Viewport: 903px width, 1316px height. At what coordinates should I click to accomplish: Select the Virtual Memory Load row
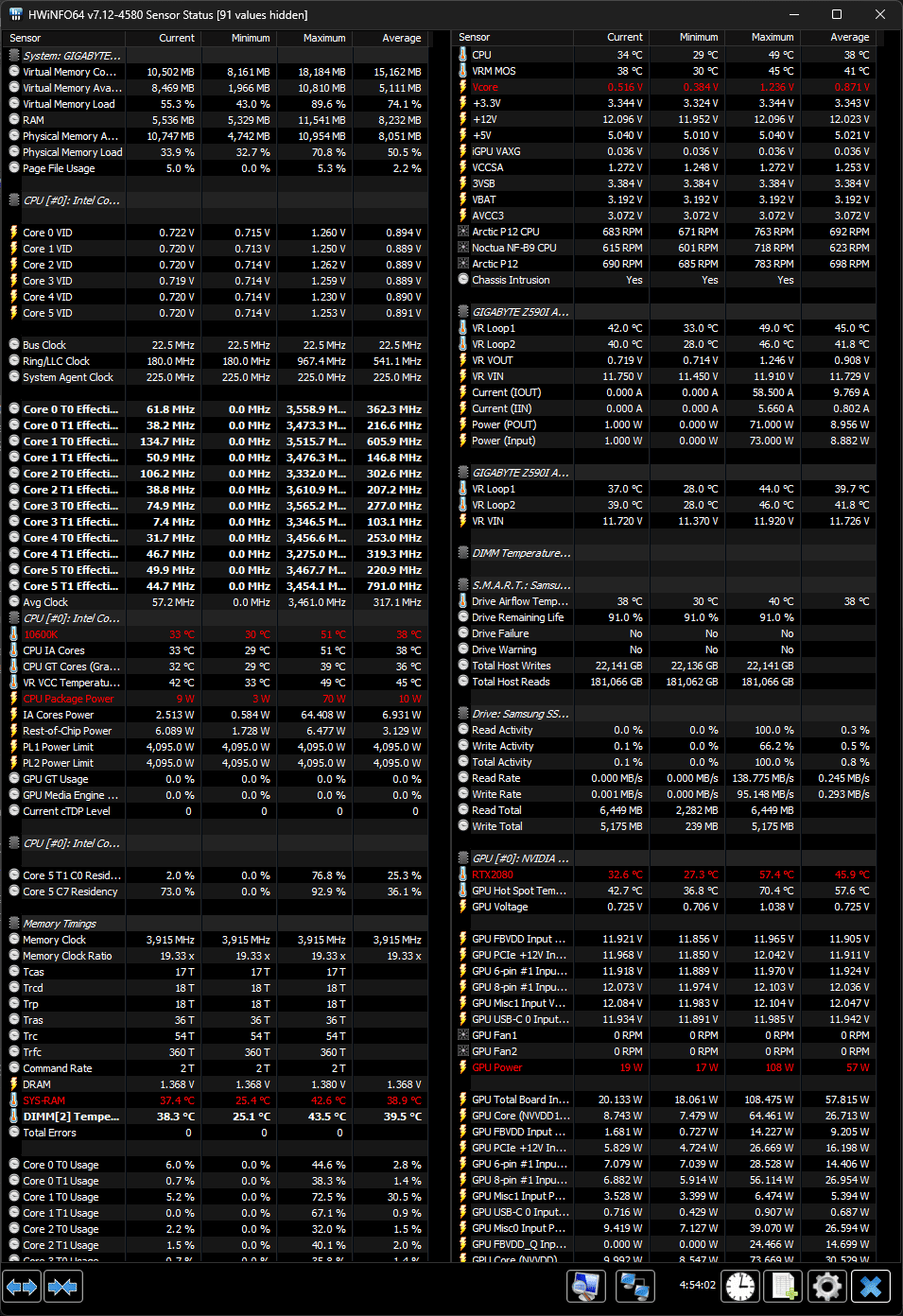pos(216,104)
